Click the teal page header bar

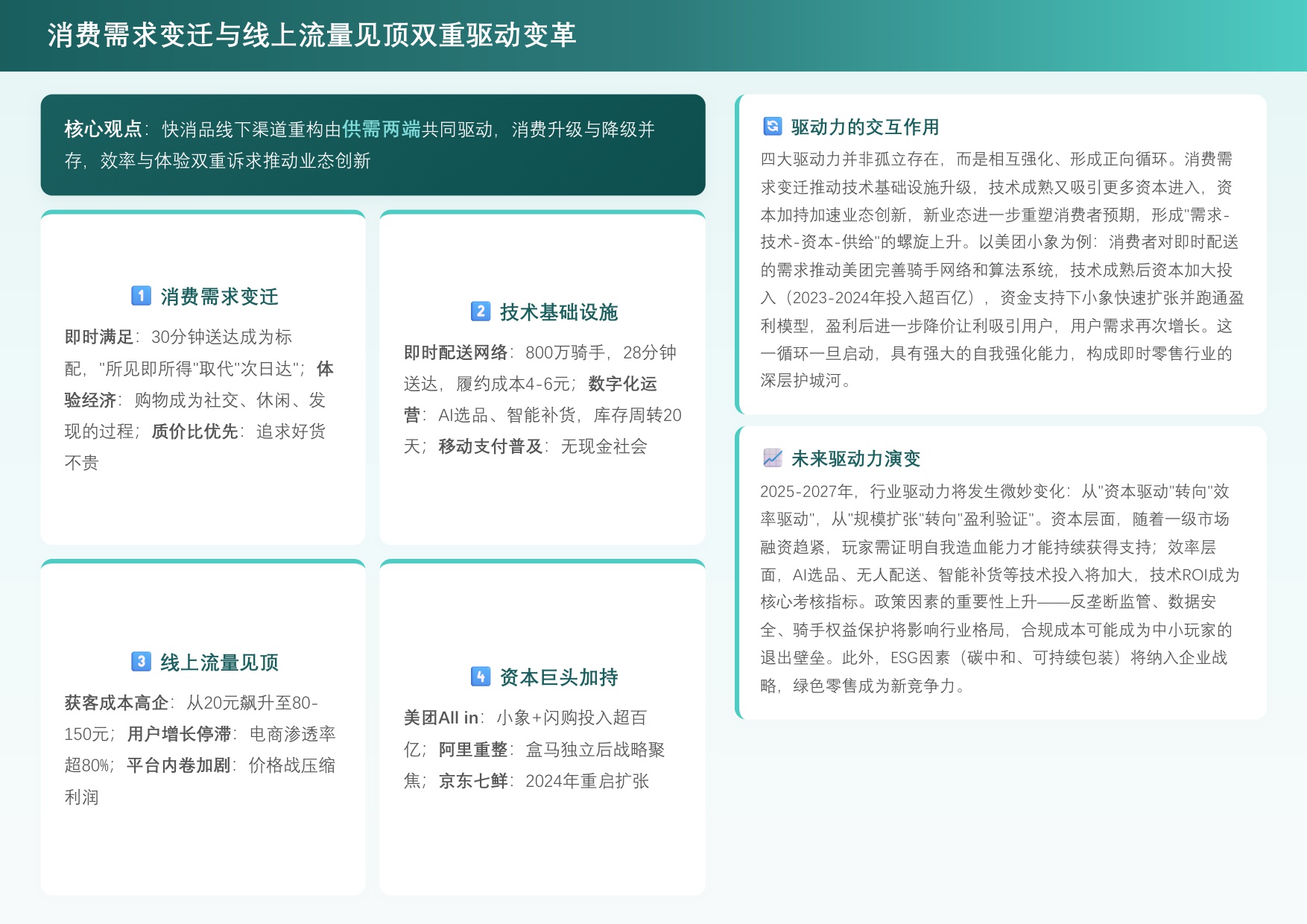(653, 33)
